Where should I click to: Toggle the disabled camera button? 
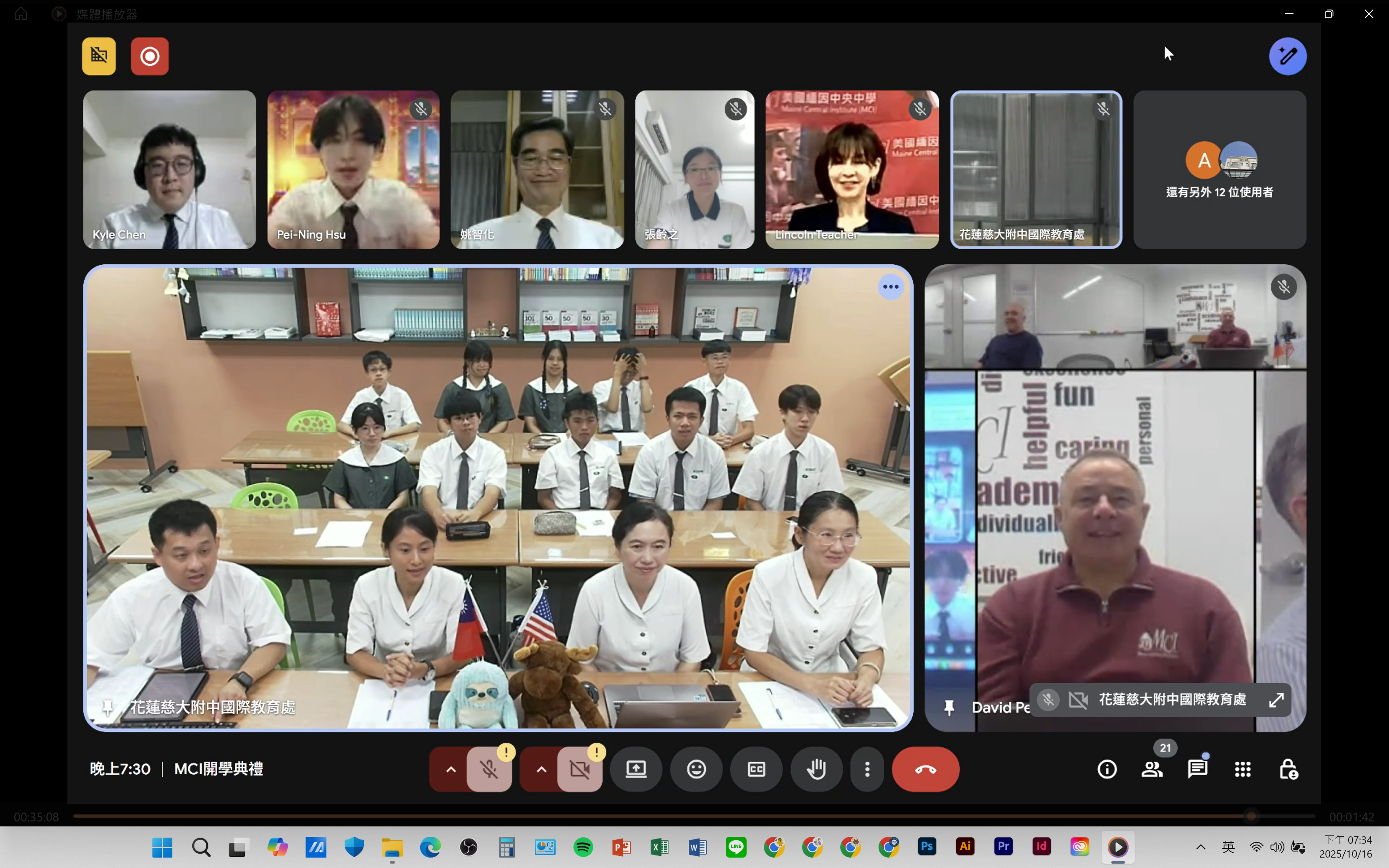pos(580,769)
